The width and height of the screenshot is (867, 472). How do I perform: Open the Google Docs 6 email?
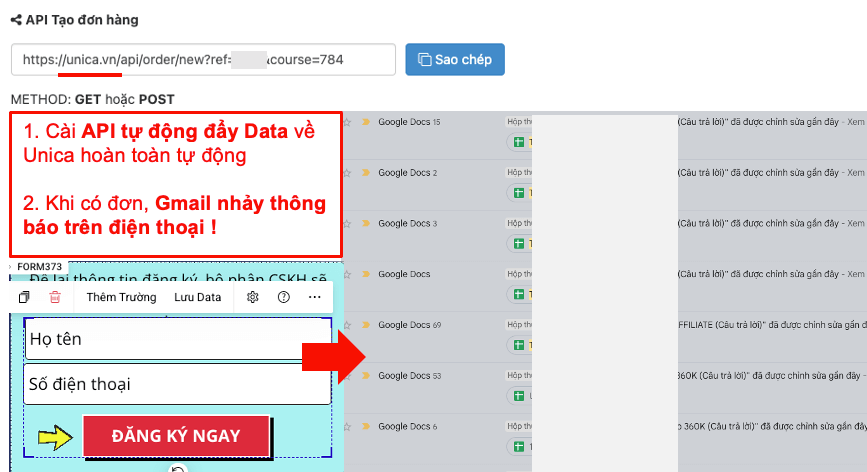point(408,427)
